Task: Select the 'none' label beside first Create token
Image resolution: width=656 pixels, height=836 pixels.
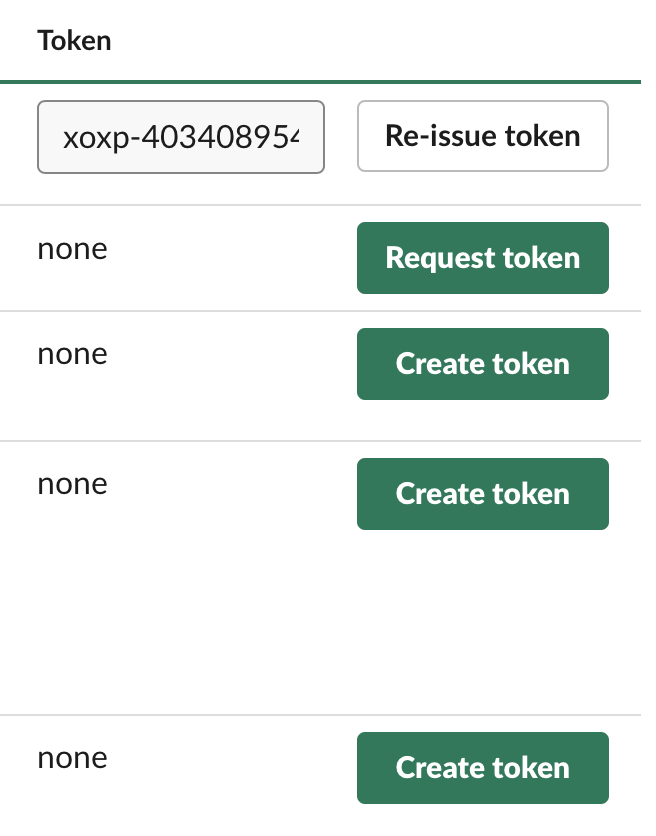Action: 73,355
